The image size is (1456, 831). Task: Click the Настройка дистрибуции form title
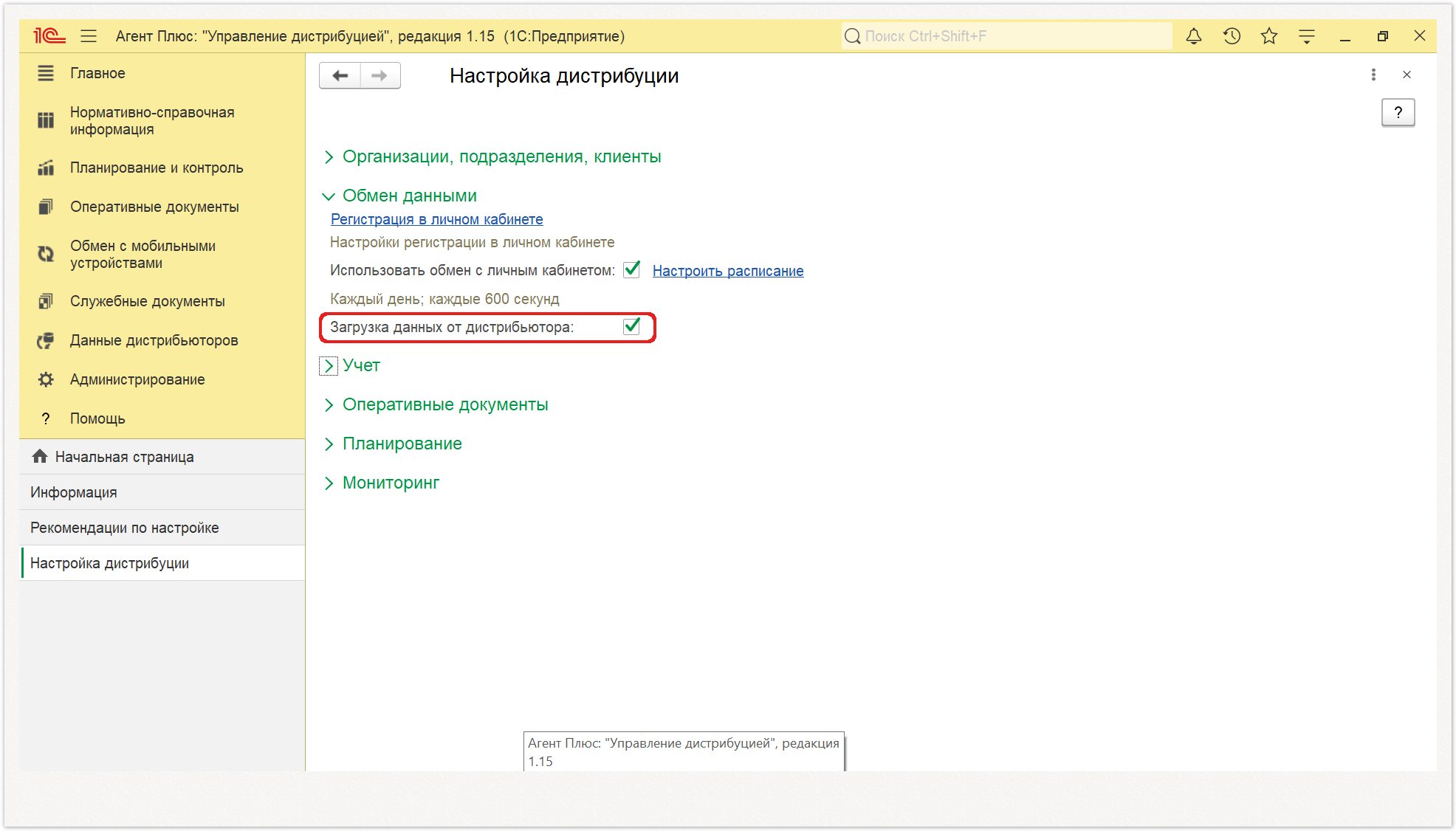(x=564, y=76)
